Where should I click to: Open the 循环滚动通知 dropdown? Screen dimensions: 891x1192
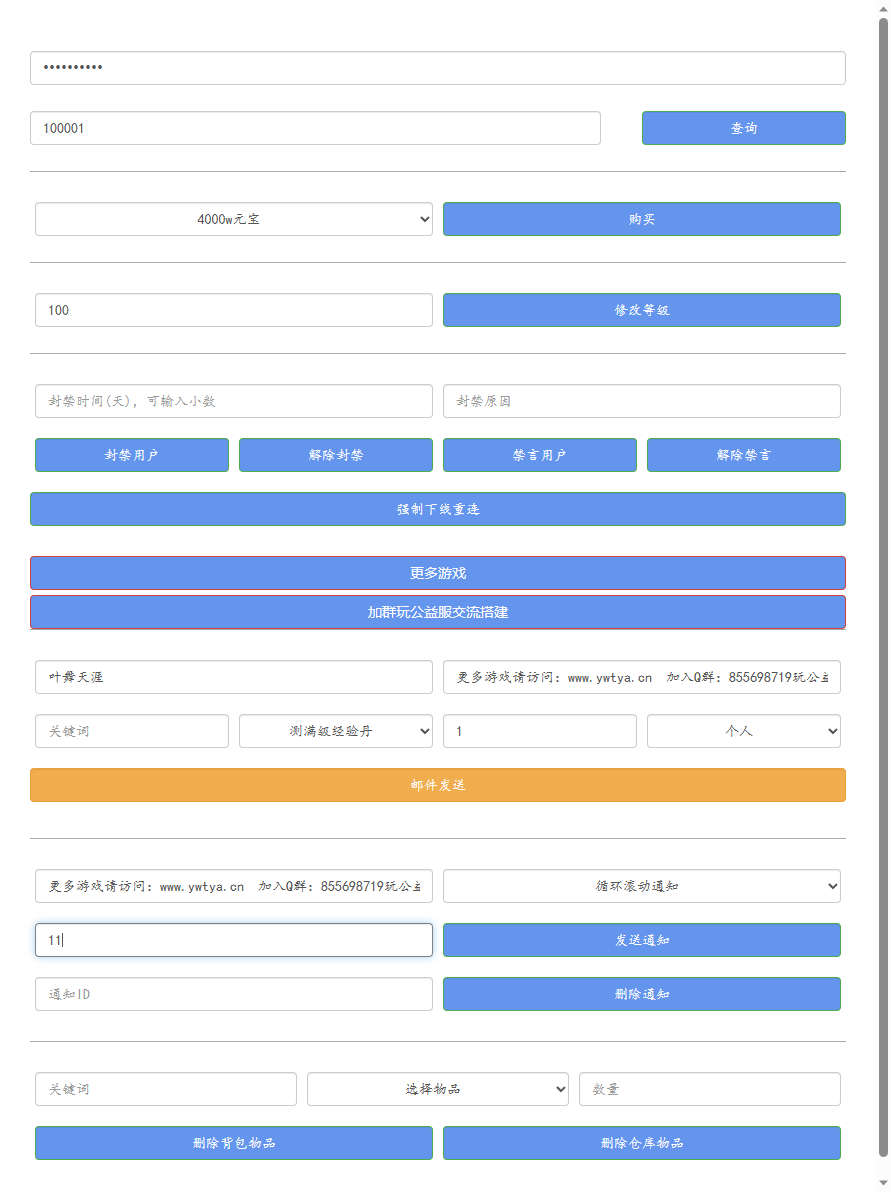[x=642, y=886]
